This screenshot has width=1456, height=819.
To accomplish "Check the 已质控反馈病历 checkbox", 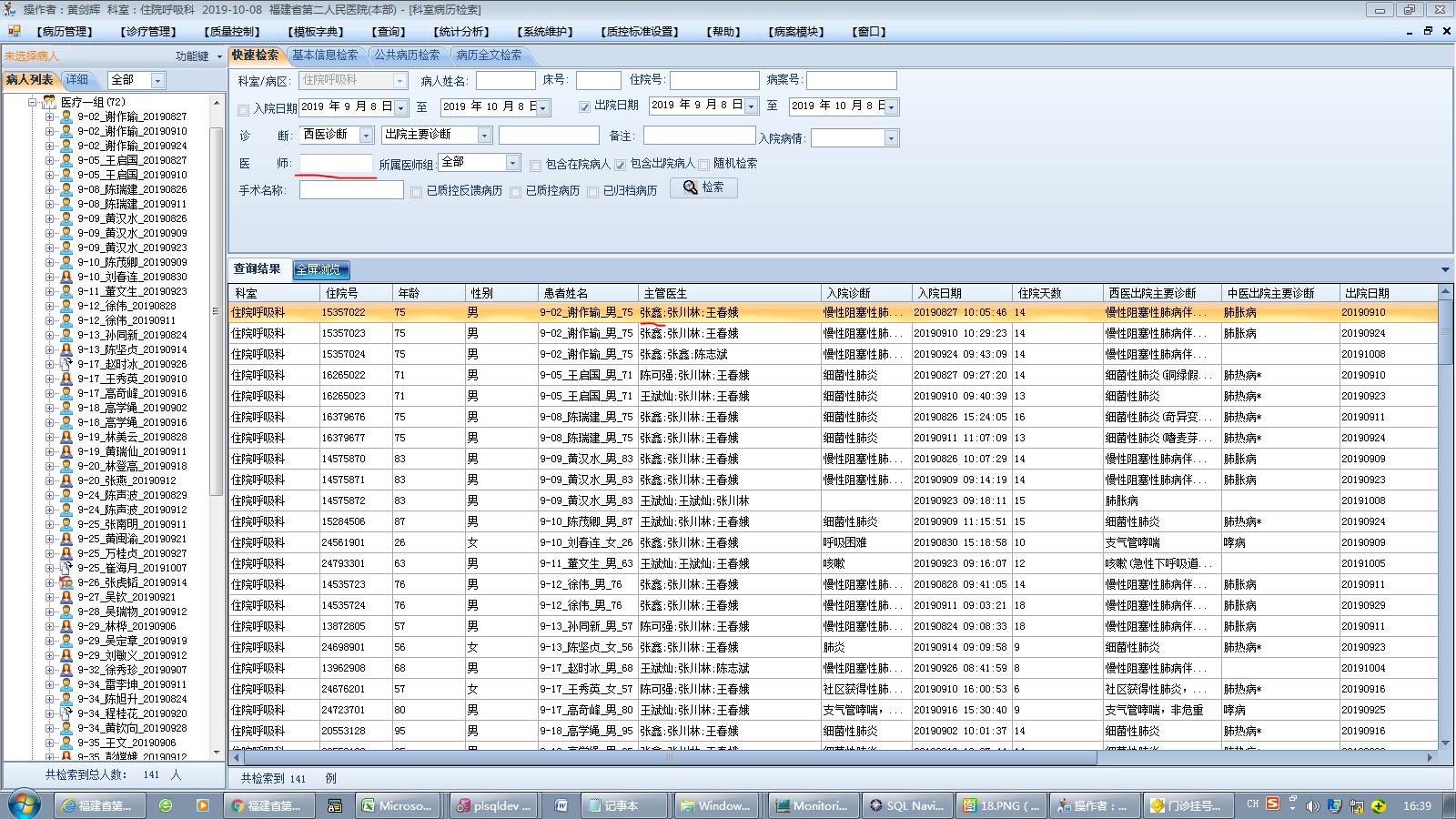I will (x=416, y=192).
